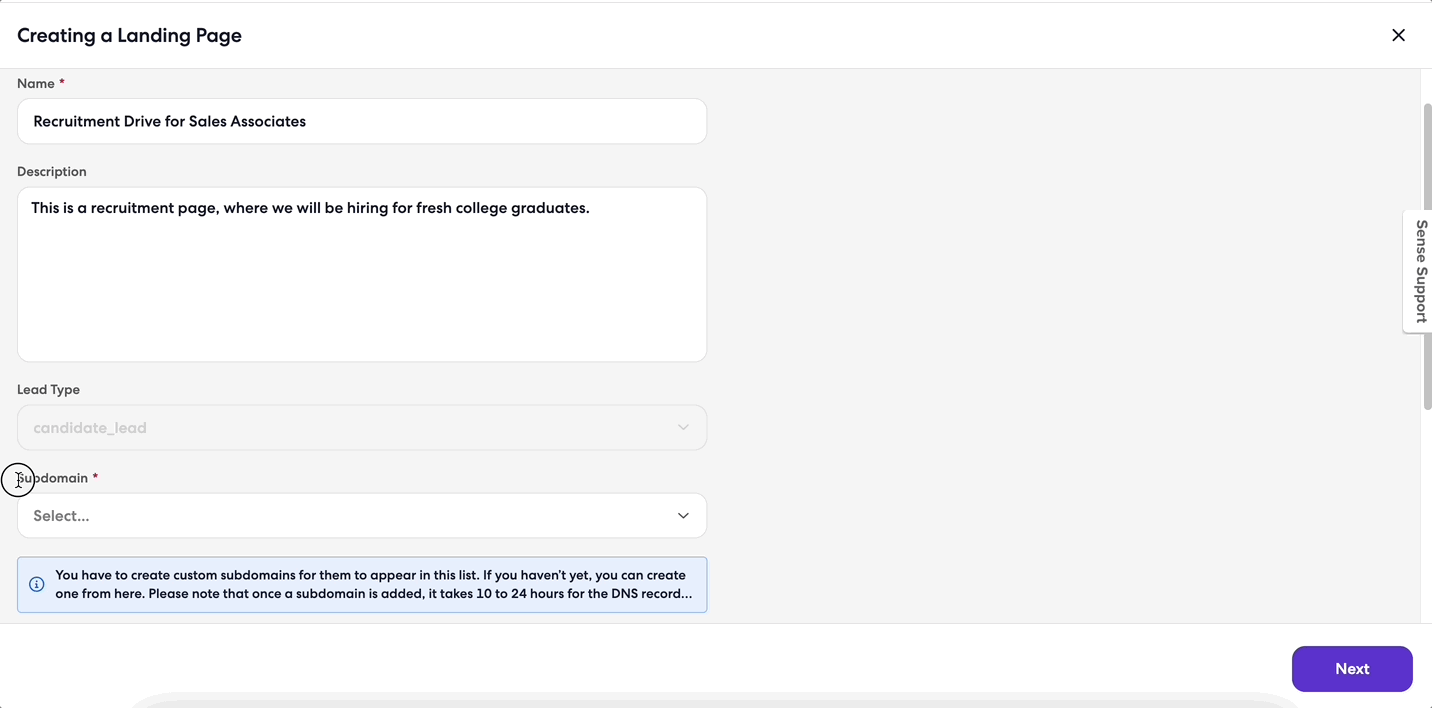The height and width of the screenshot is (708, 1432).
Task: Click the 'Creating a Landing Page' title
Action: click(x=129, y=35)
